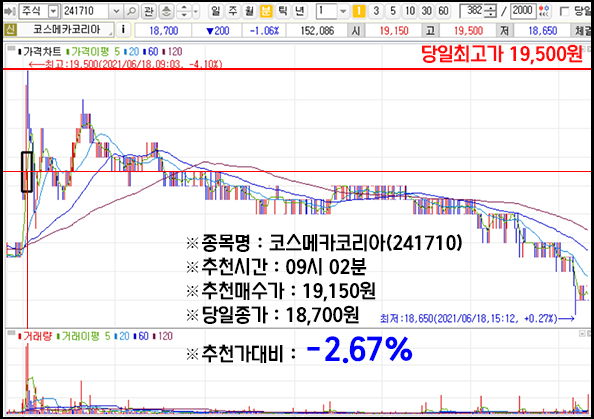Open the stock code search magnifier
This screenshot has height=419, width=594.
point(131,11)
